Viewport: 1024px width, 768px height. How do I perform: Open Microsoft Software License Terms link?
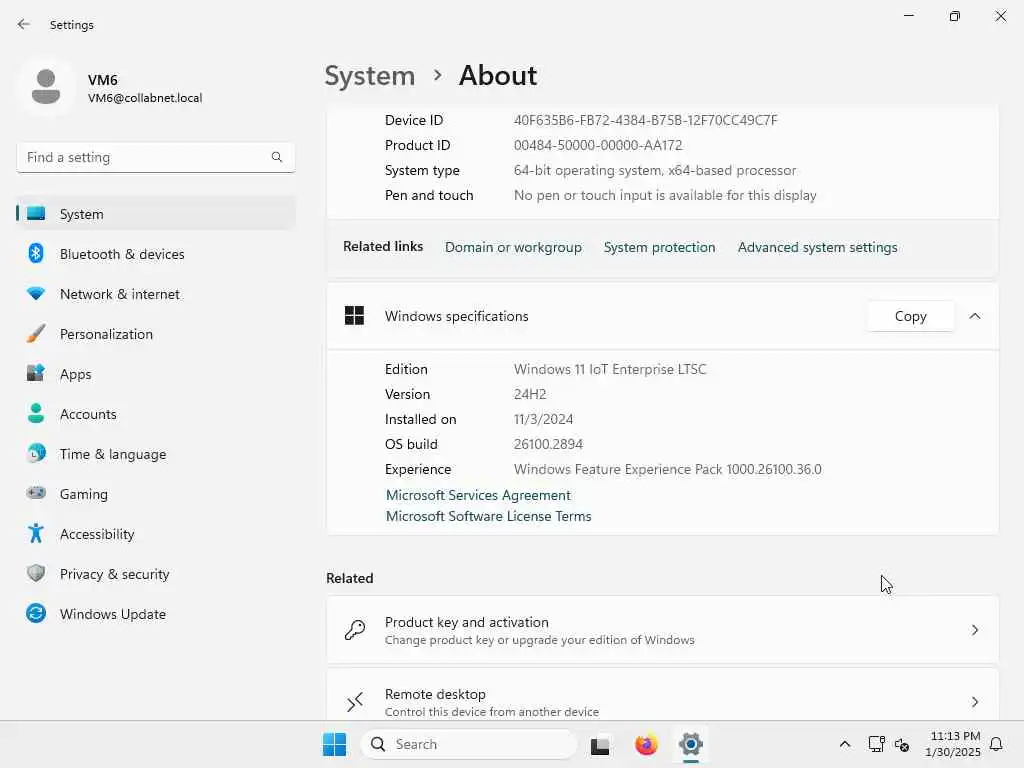tap(488, 516)
